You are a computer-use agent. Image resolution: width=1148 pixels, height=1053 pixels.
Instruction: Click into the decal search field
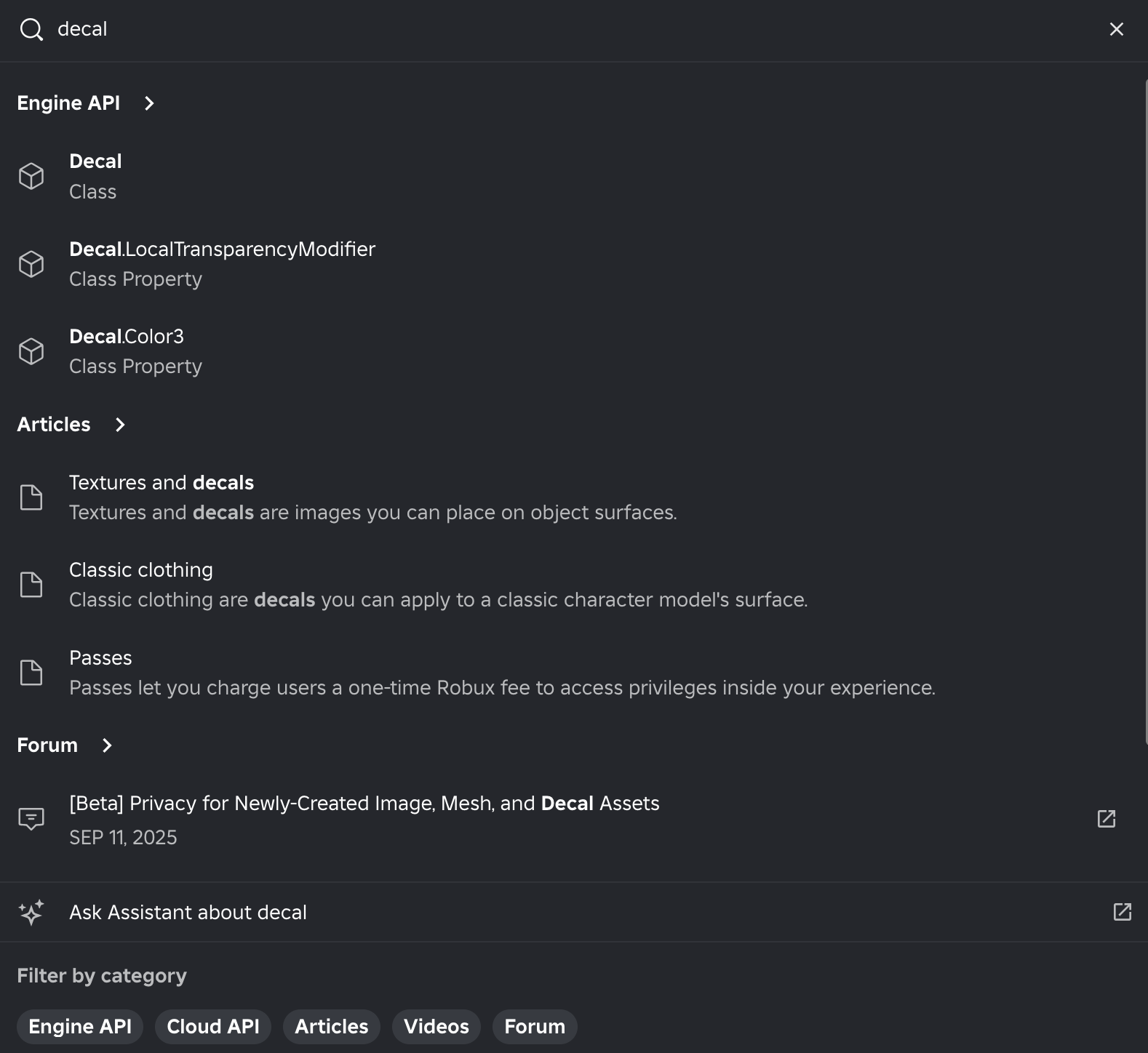click(x=575, y=29)
